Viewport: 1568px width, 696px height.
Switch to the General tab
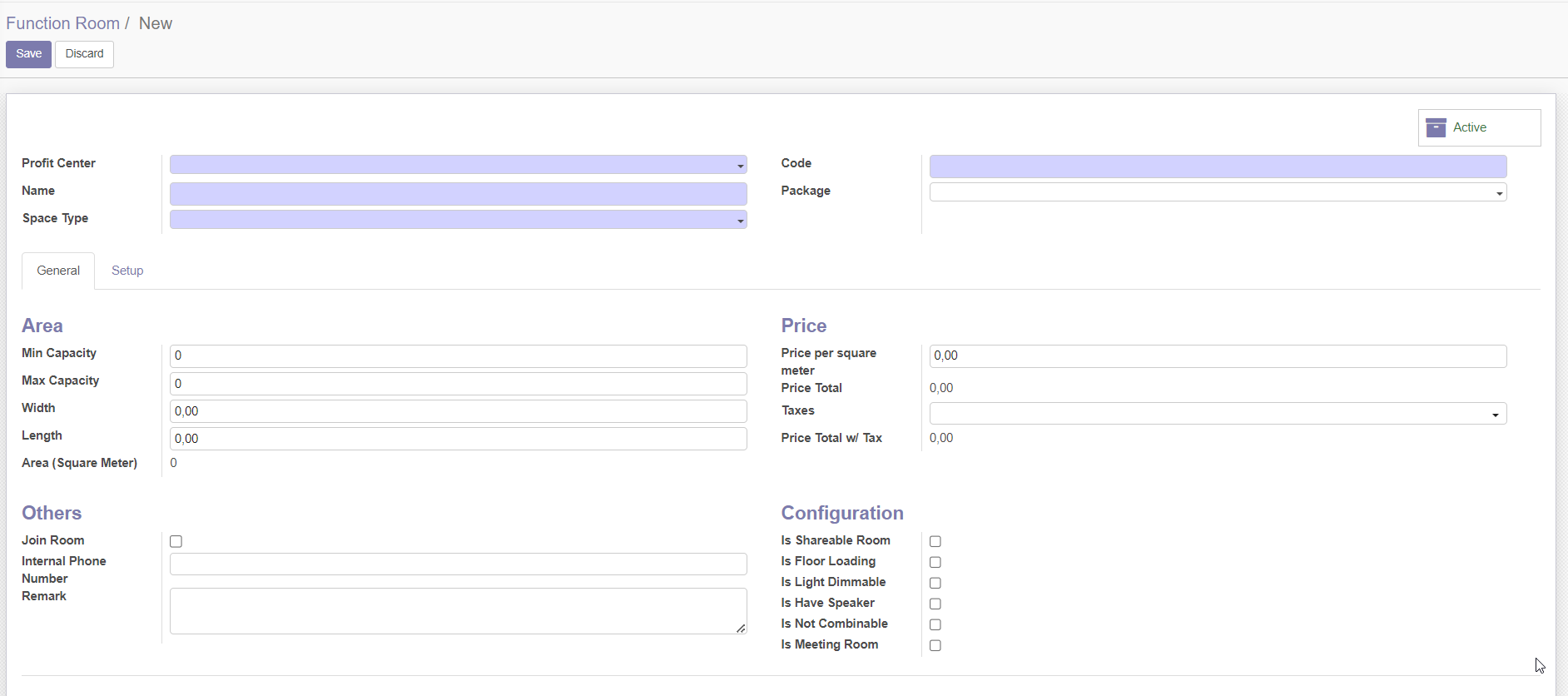click(58, 271)
